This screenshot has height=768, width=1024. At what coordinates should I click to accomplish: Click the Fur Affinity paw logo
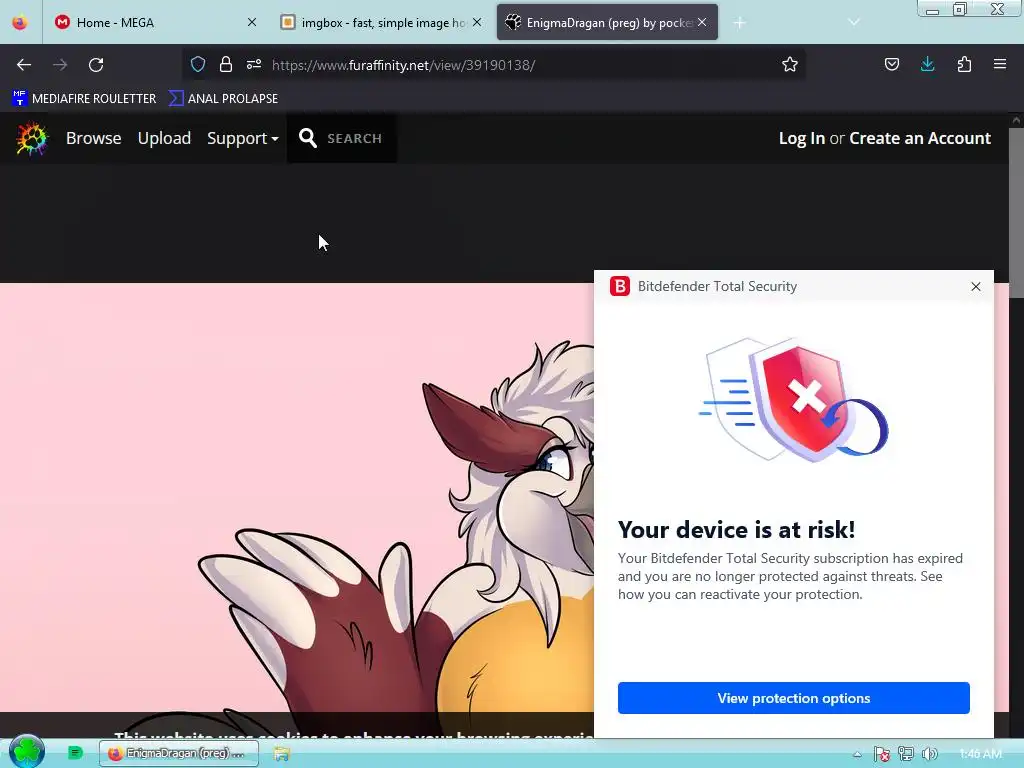(32, 138)
